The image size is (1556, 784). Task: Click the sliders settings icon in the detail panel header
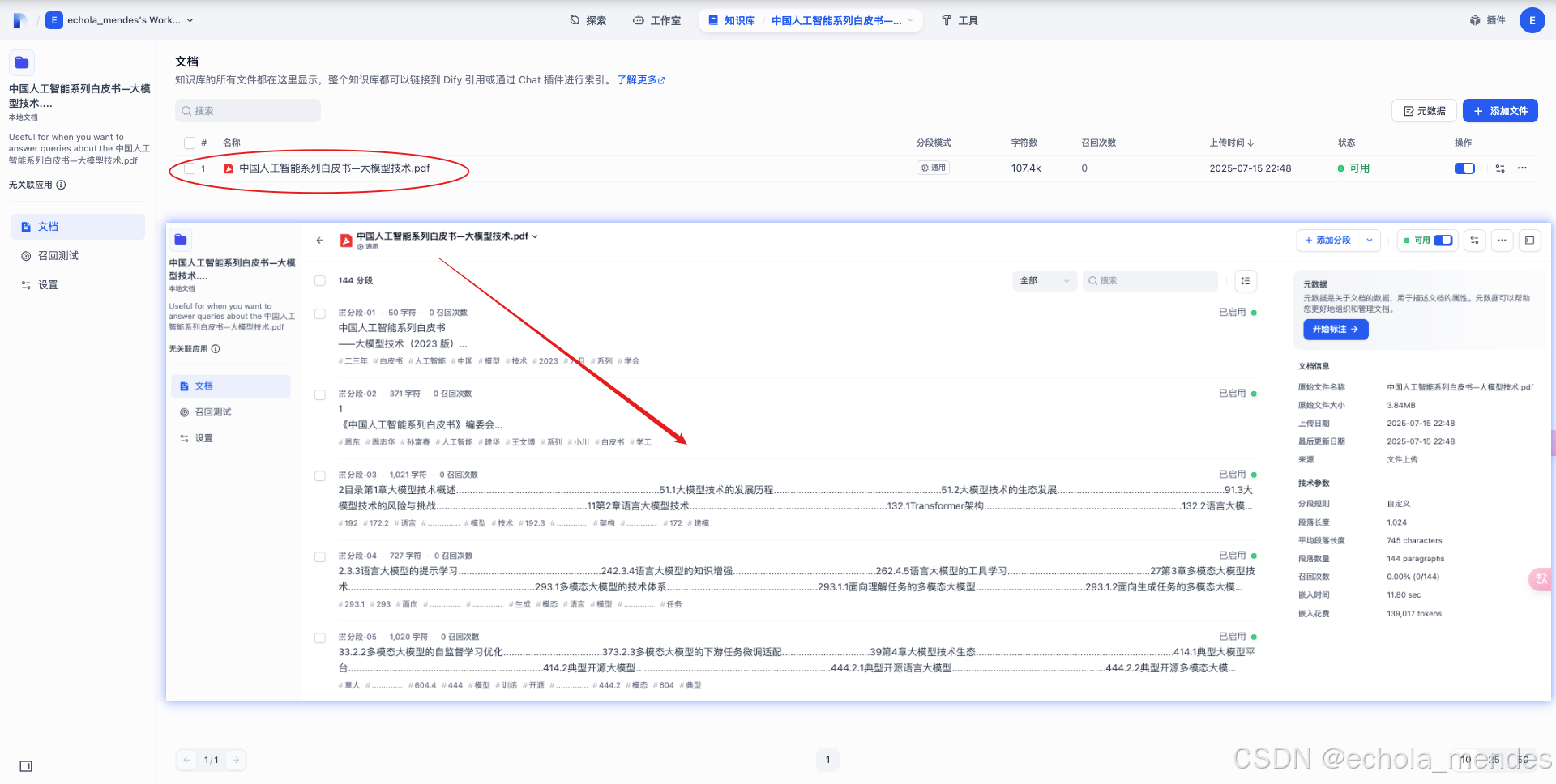click(1475, 241)
